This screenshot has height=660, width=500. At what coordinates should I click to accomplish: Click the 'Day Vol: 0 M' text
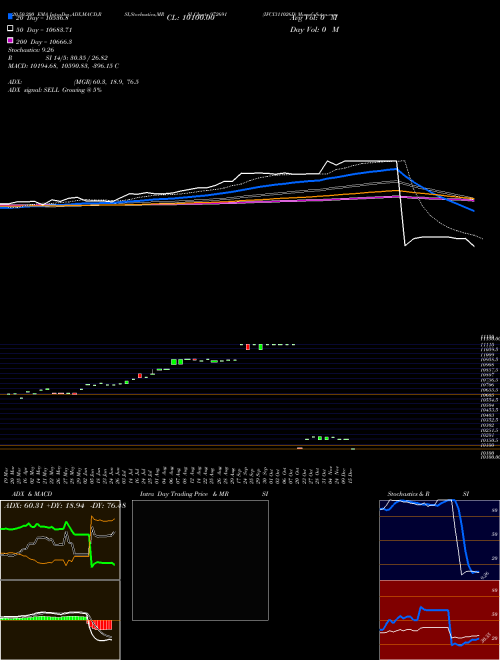pos(314,30)
